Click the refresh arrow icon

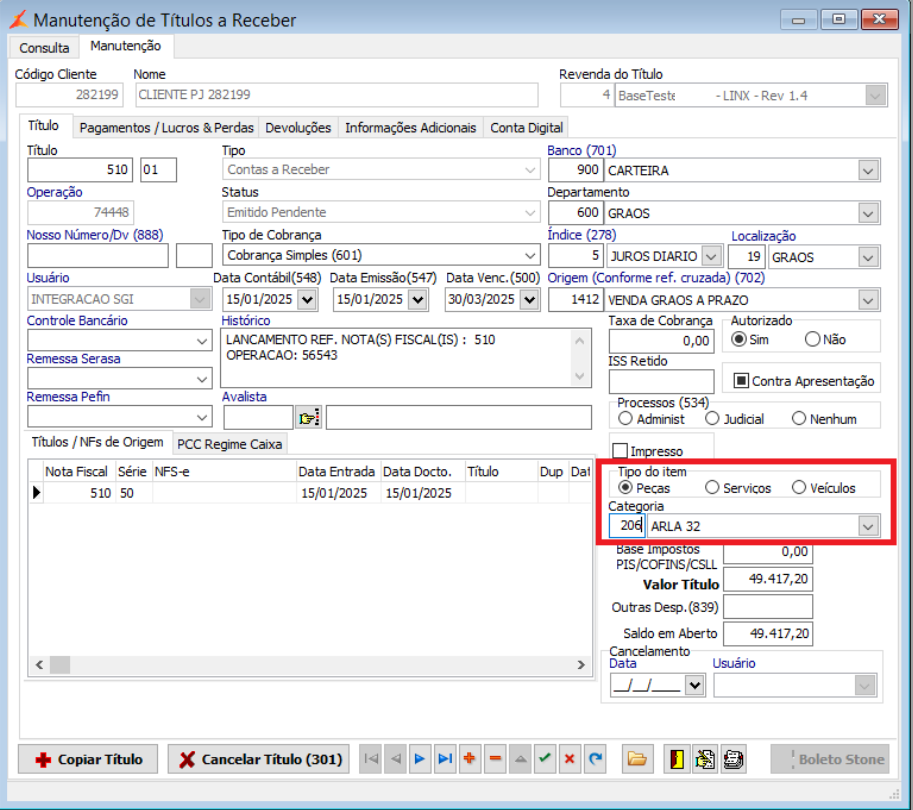pyautogui.click(x=594, y=759)
